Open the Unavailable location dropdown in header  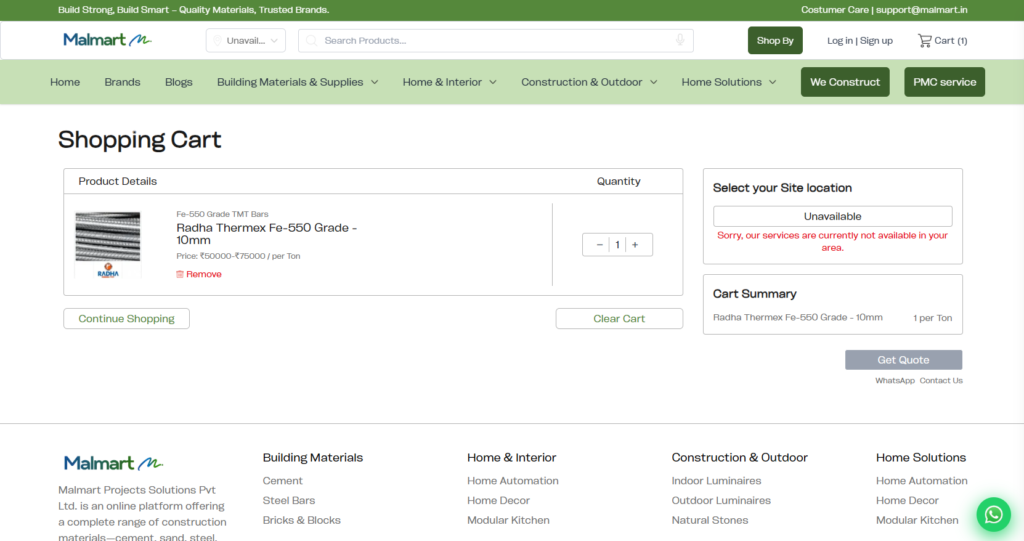(246, 41)
